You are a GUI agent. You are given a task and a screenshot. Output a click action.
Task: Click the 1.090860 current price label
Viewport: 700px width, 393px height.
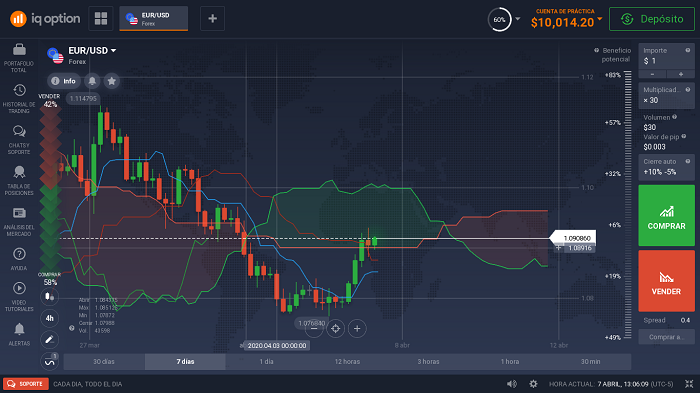coord(573,238)
